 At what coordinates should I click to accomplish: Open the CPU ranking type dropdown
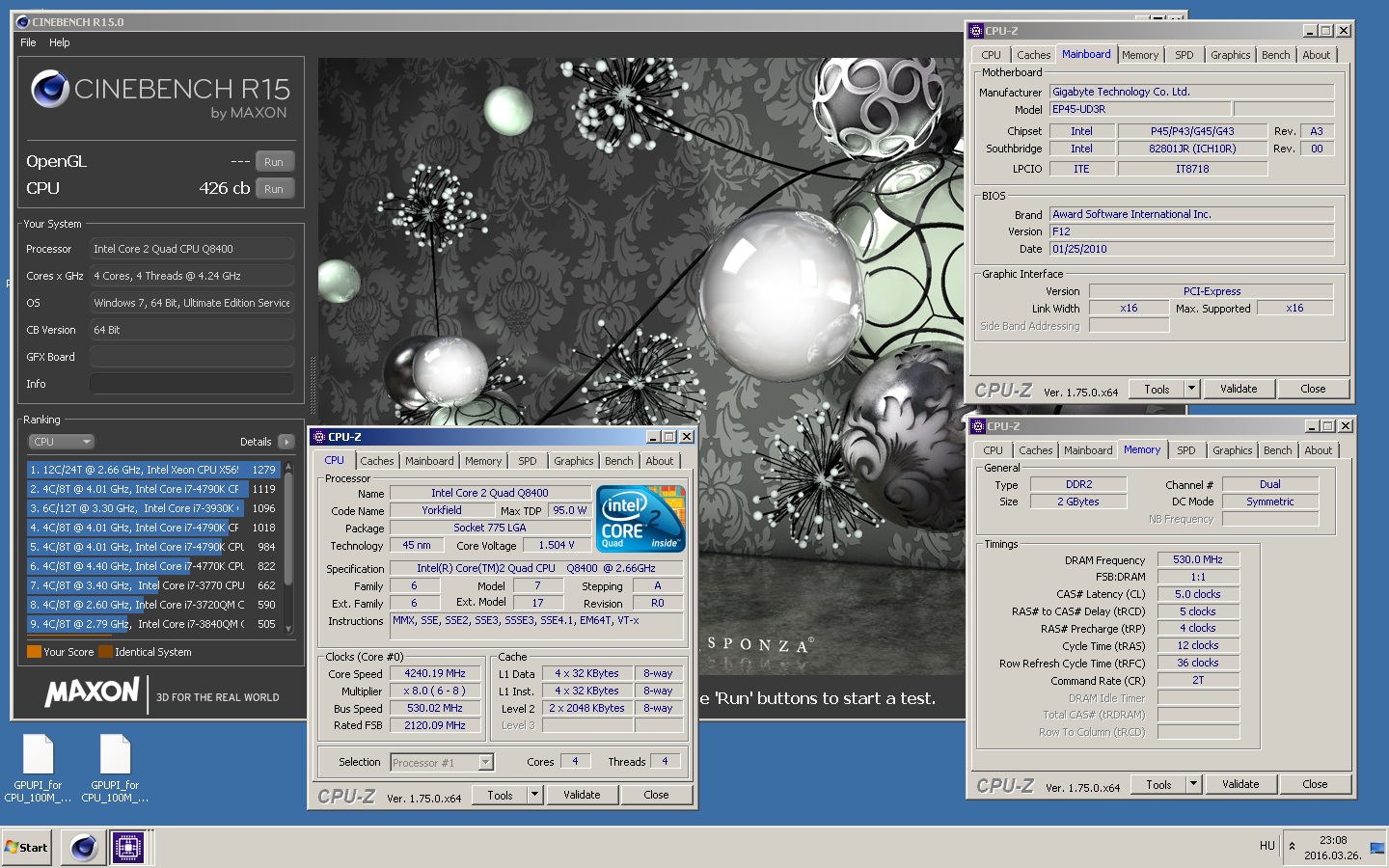tap(61, 442)
